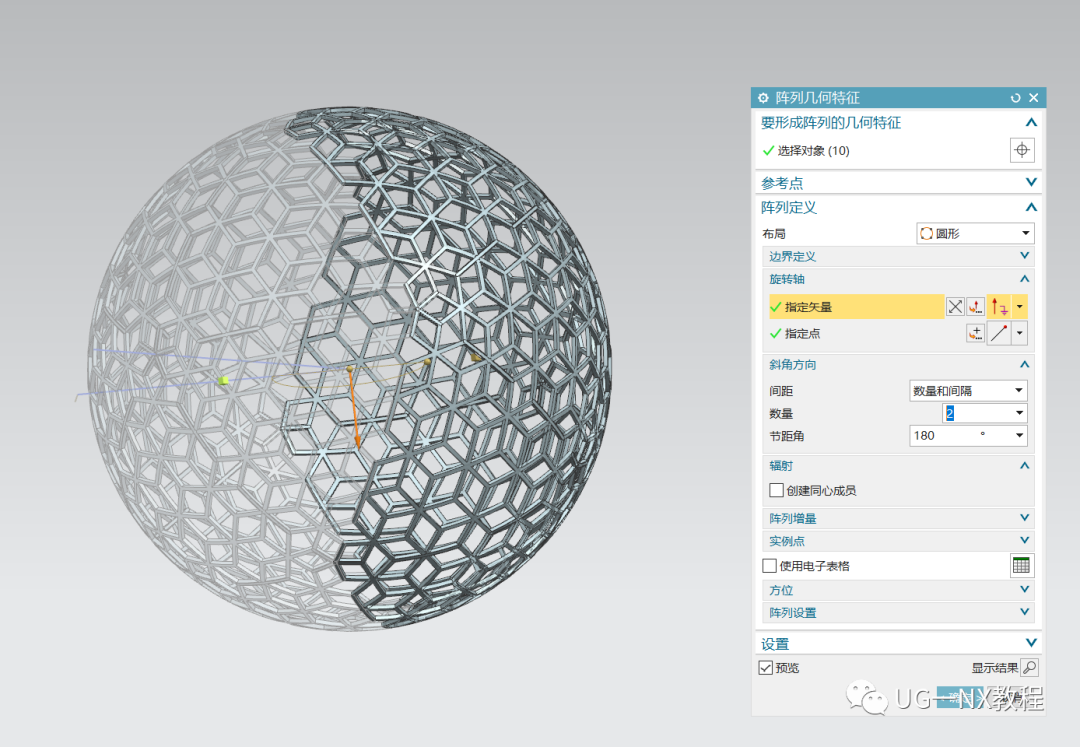Screen dimensions: 1080x747
Task: Select the 指定矢量 row
Action: [855, 307]
